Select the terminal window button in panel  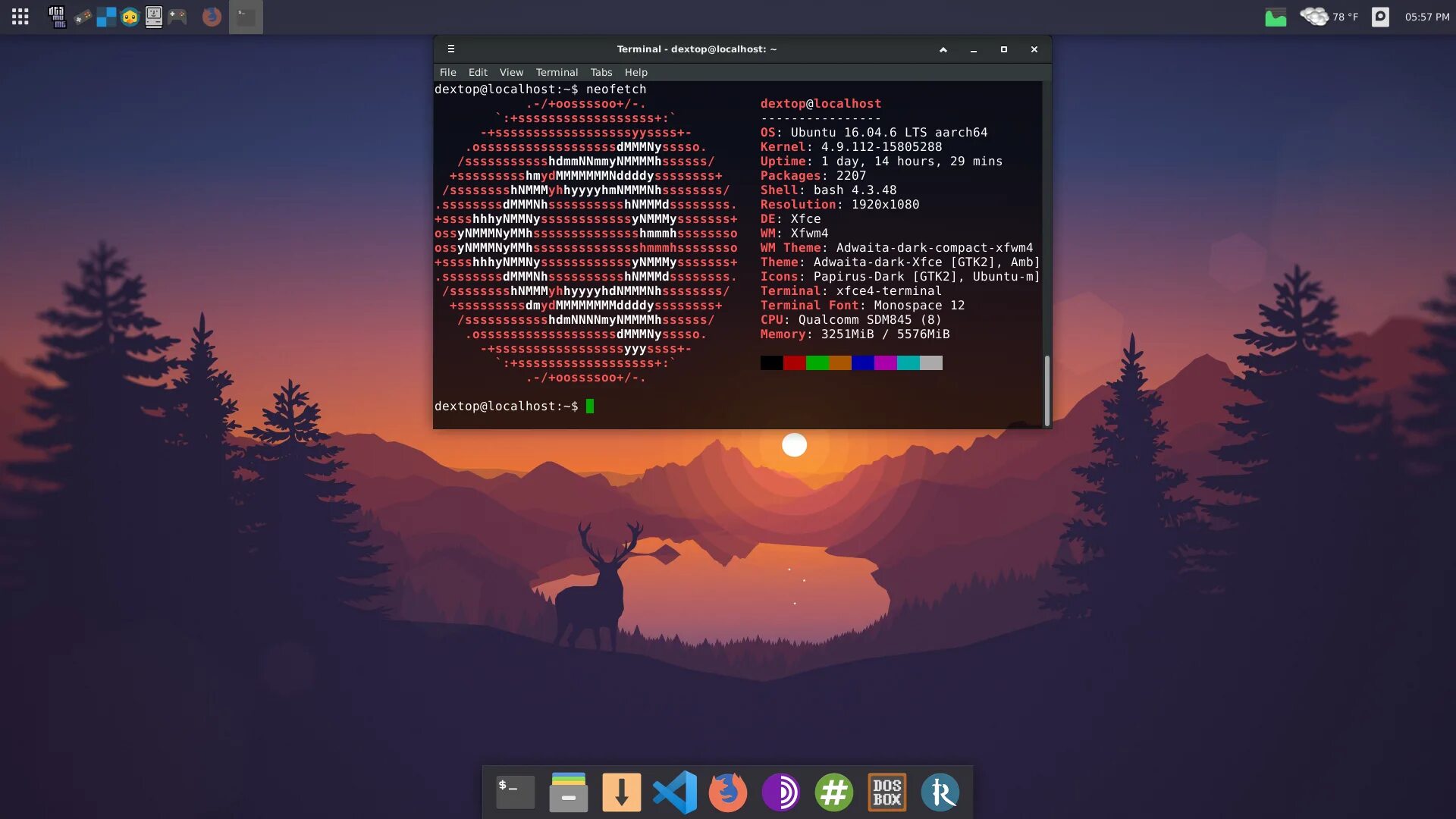click(x=246, y=17)
